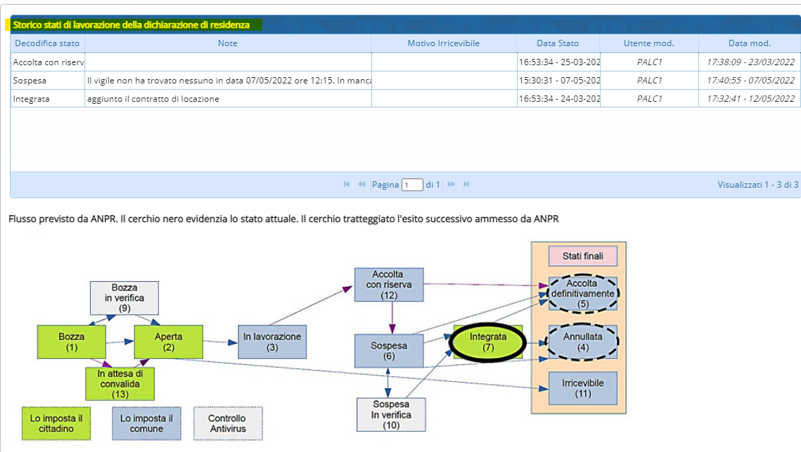
Task: Click the Integrata (7) node in the diagram
Action: 488,342
